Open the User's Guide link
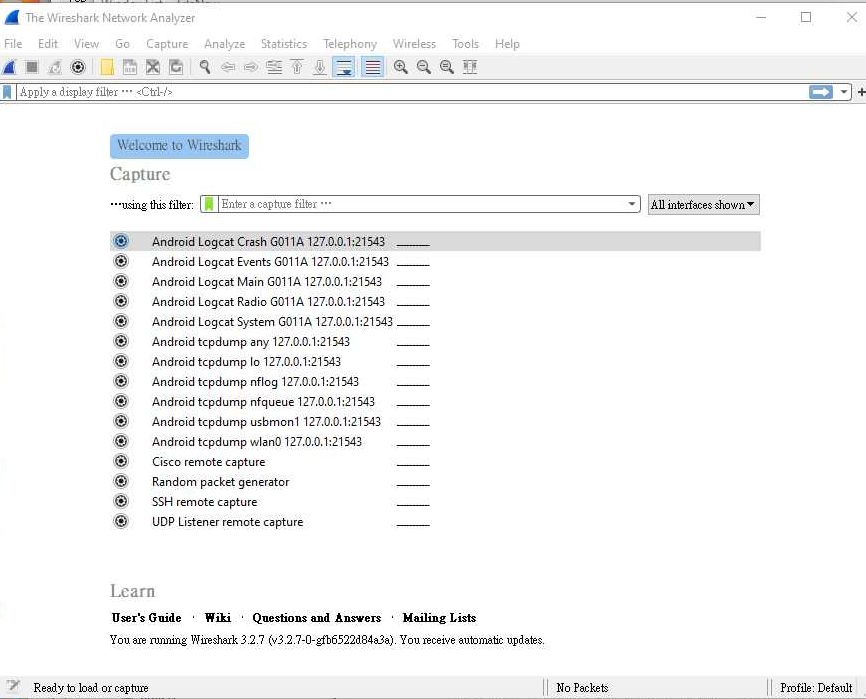 tap(146, 617)
